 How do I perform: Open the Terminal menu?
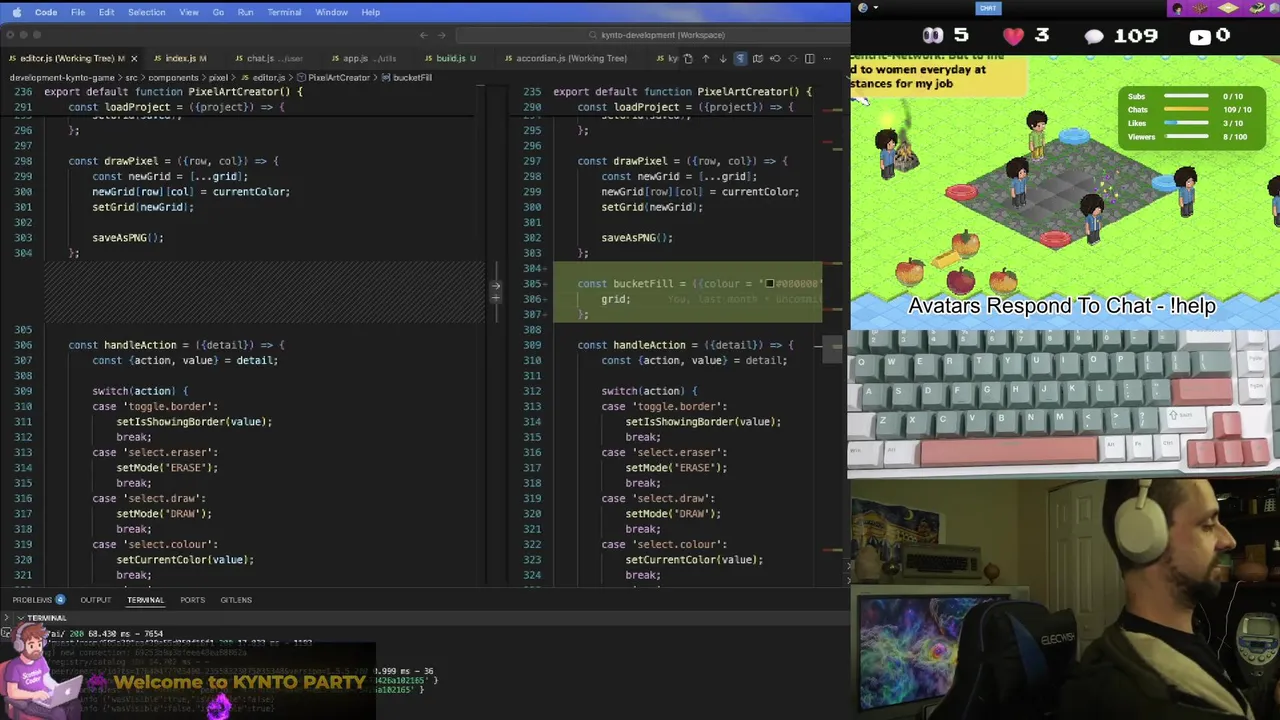pyautogui.click(x=284, y=12)
